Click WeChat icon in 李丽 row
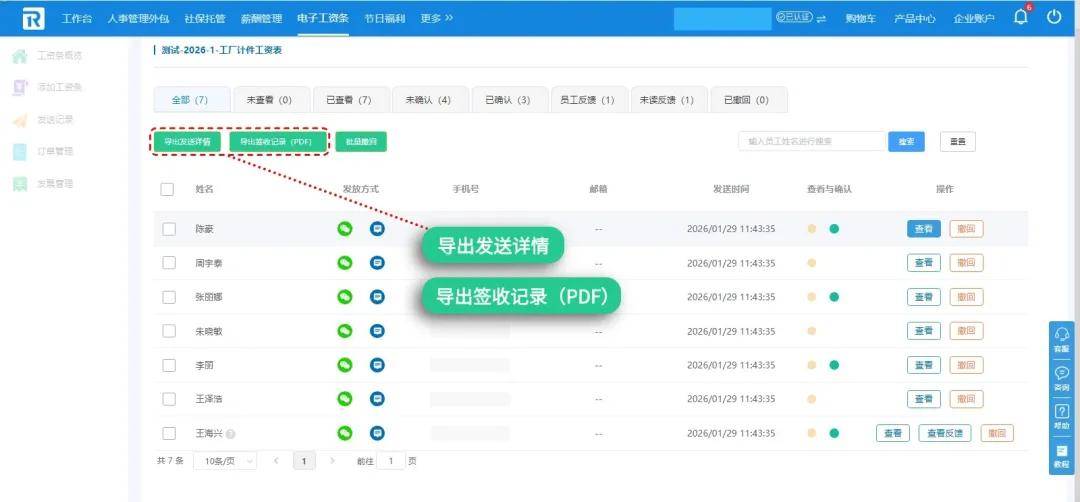This screenshot has width=1080, height=502. pyautogui.click(x=344, y=365)
